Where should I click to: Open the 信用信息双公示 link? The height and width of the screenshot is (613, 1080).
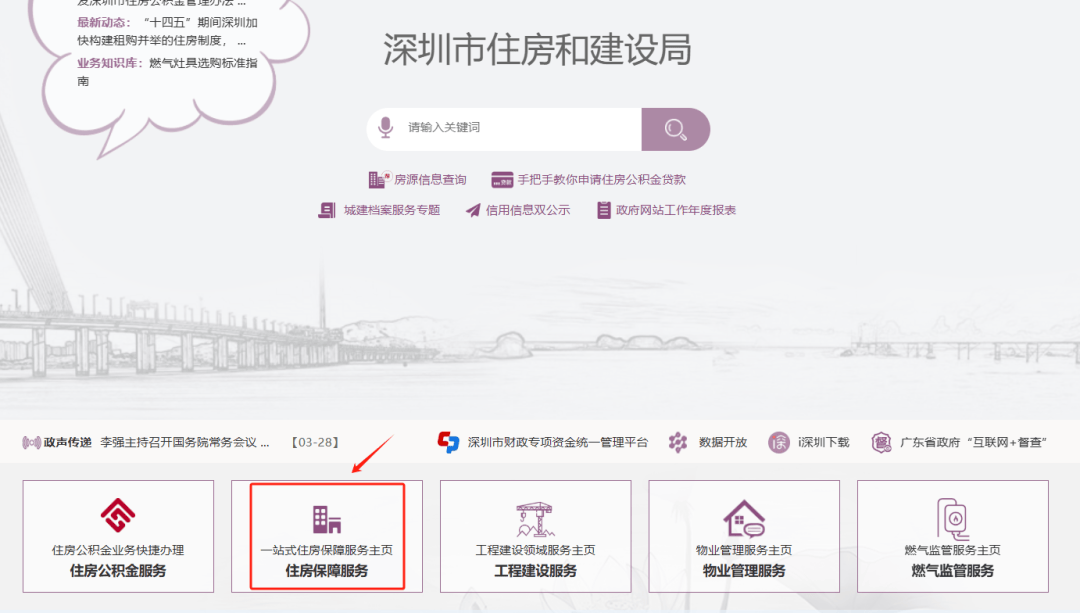(x=521, y=211)
